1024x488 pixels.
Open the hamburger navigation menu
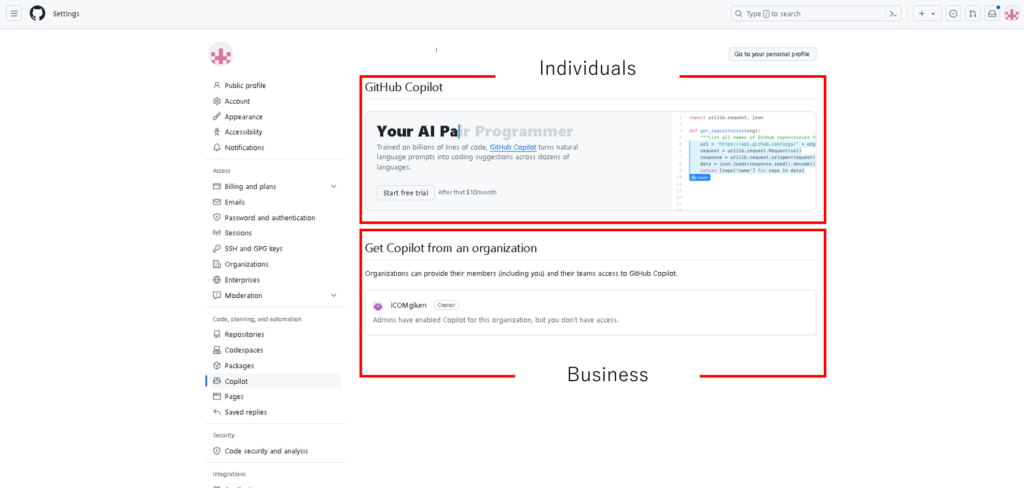coord(14,14)
